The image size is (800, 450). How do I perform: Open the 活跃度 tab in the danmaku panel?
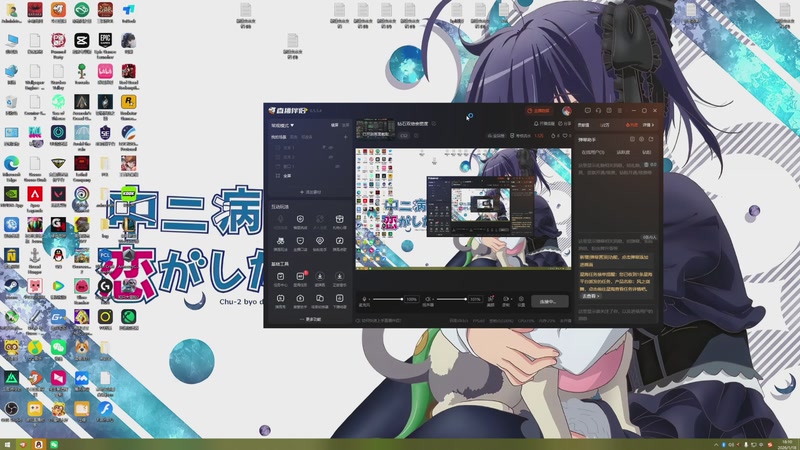[623, 152]
